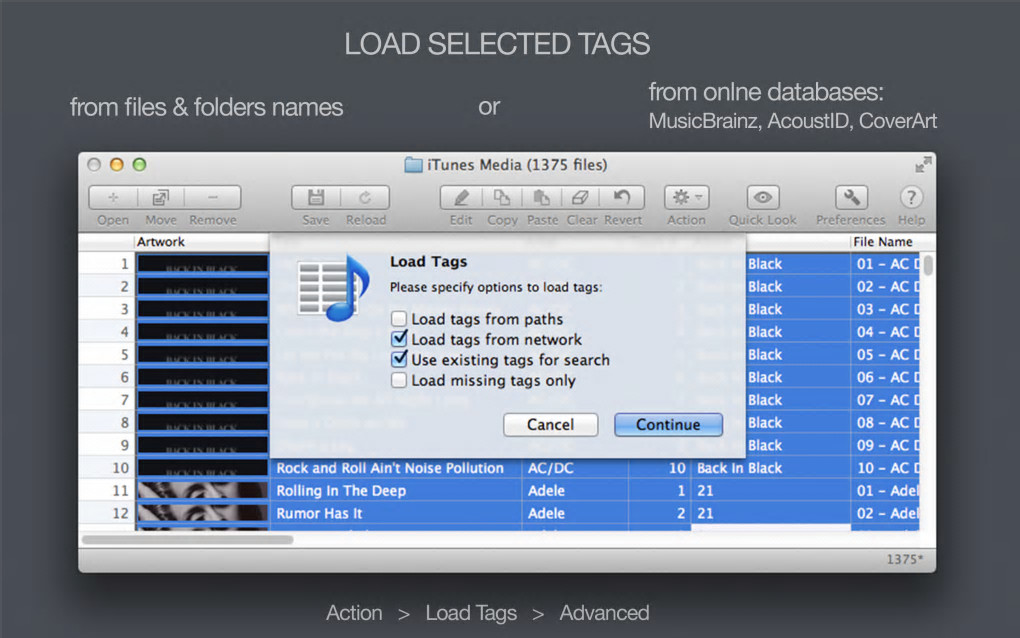
Task: Click title Rock and Roll Ain't Noise Pollution
Action: click(390, 468)
